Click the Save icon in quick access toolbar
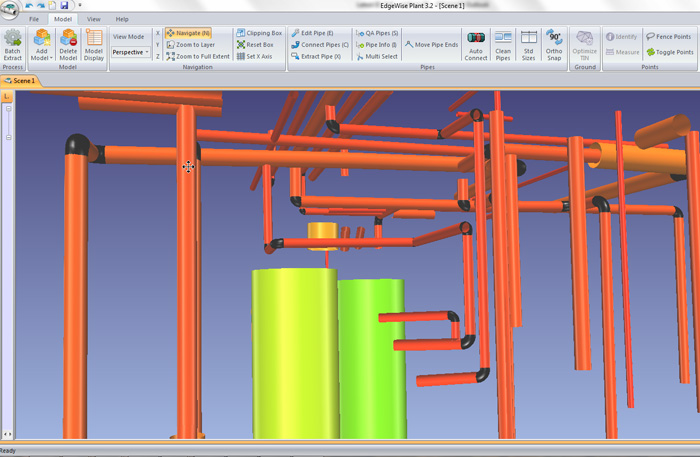Viewport: 700px width, 457px height. coord(65,6)
